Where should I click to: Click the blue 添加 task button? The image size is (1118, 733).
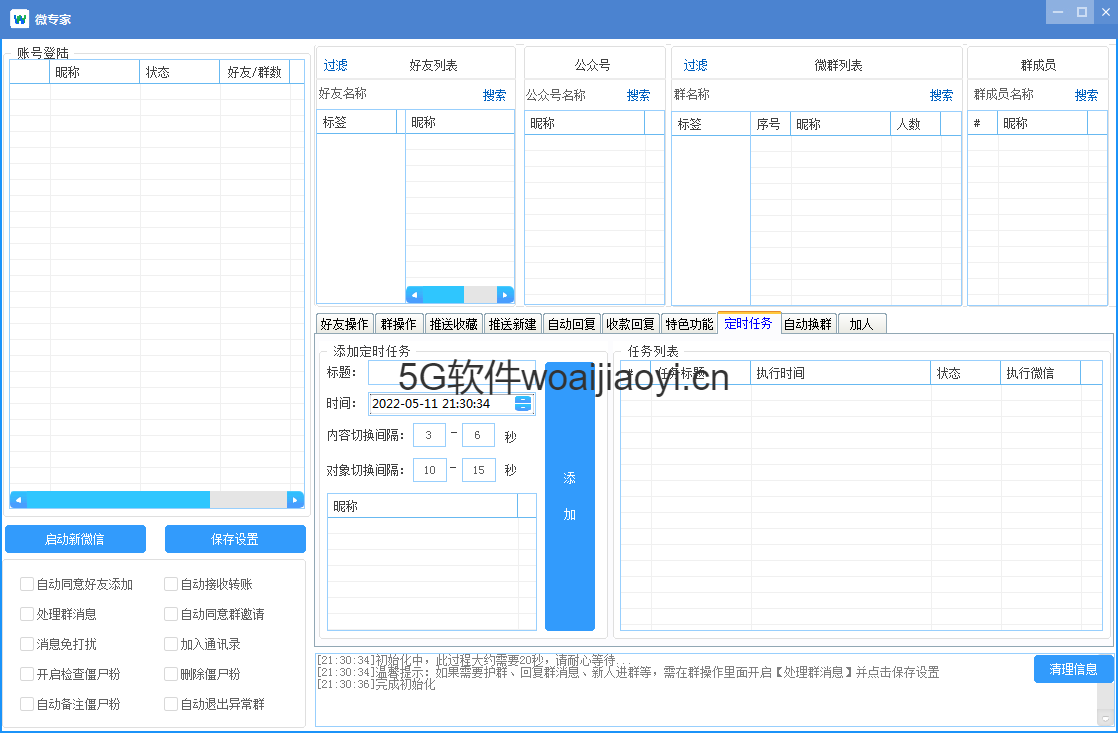pyautogui.click(x=570, y=496)
